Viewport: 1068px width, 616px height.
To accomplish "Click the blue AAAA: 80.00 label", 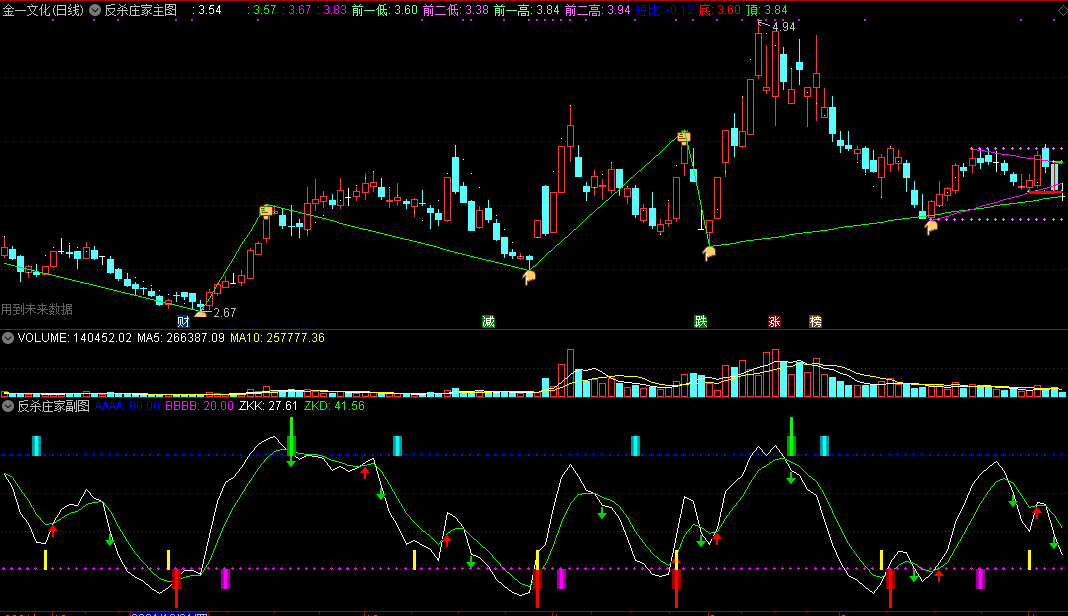I will click(x=127, y=405).
